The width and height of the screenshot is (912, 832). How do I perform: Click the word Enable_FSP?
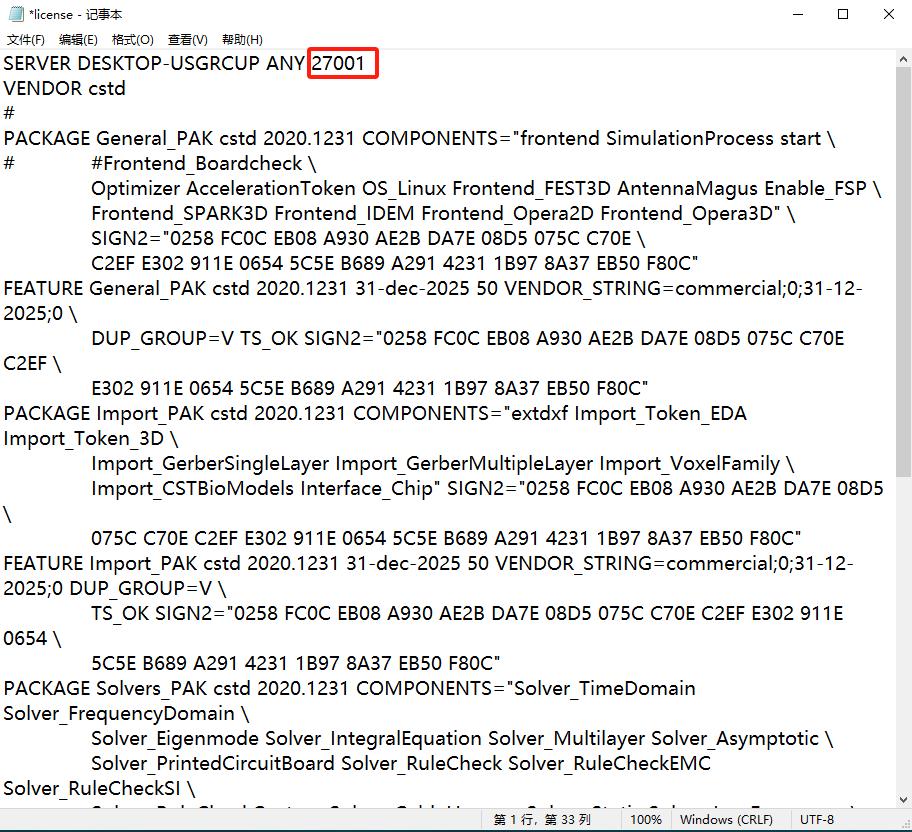[x=815, y=189]
